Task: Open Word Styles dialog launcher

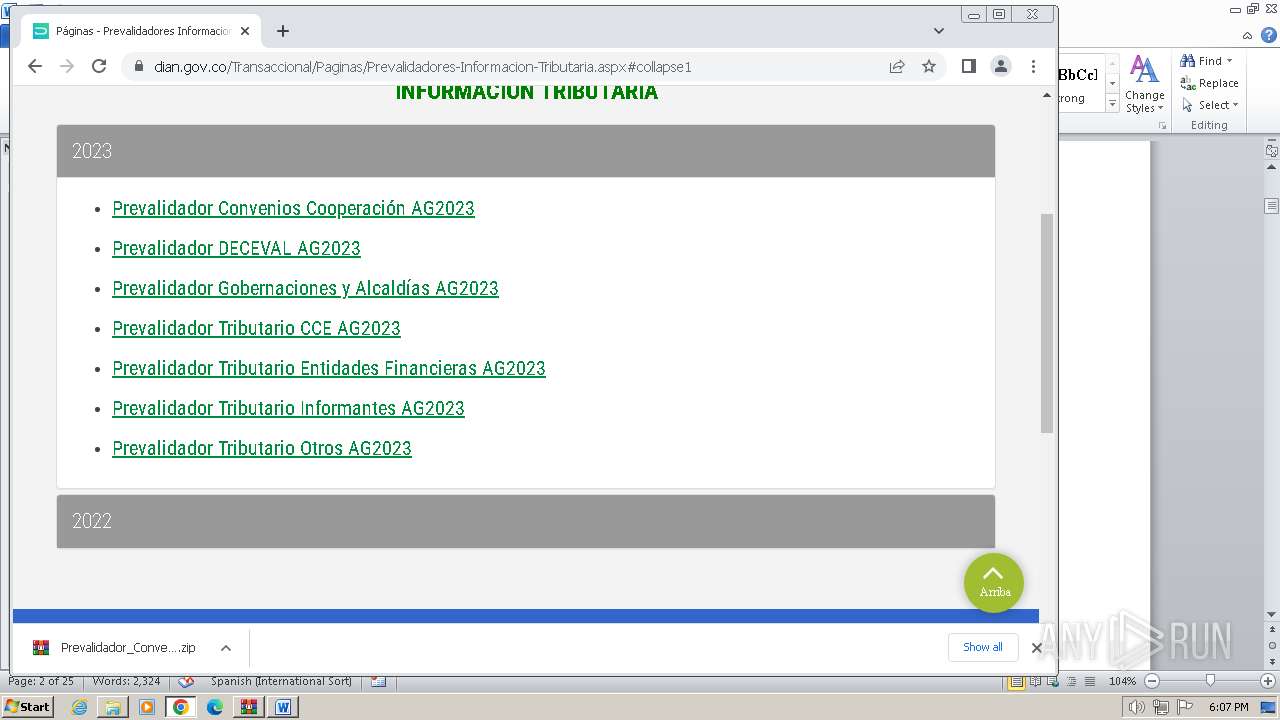Action: point(1163,126)
